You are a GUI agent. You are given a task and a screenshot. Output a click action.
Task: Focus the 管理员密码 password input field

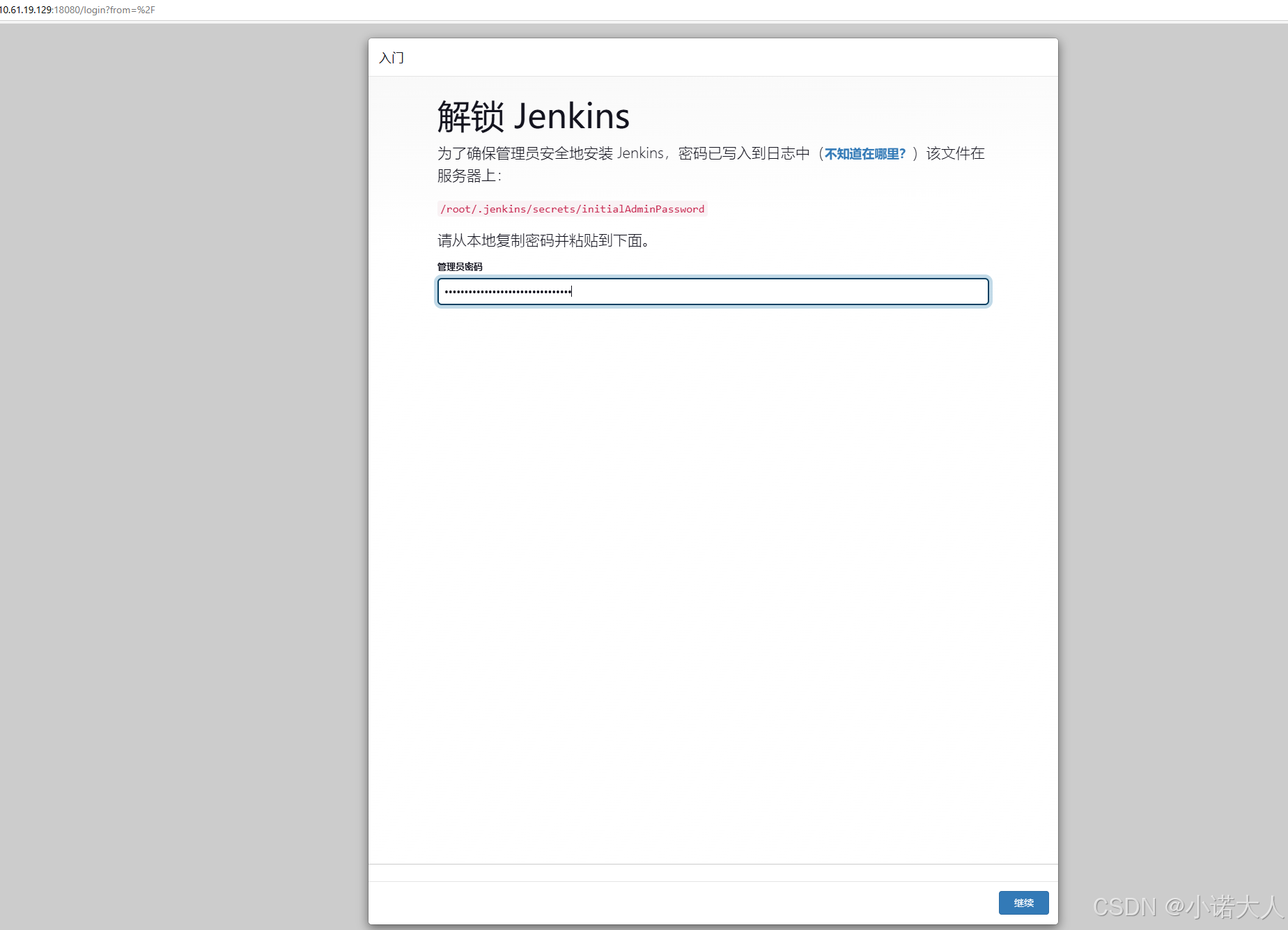tap(713, 291)
